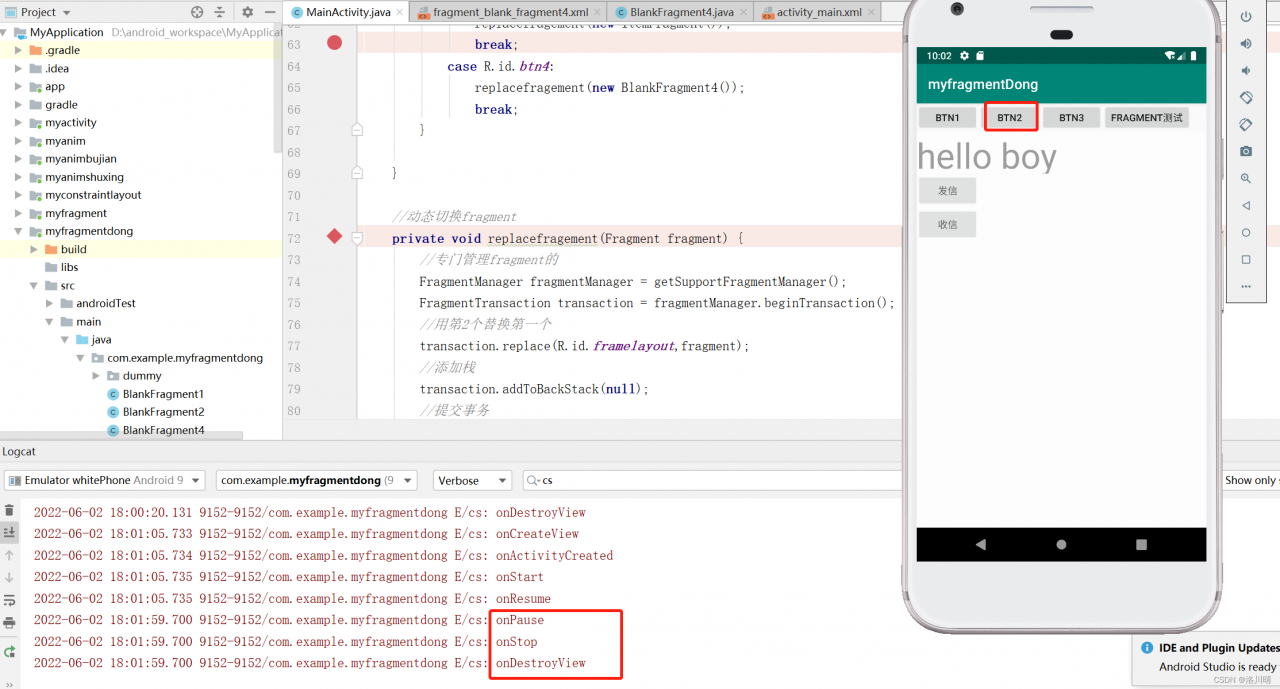Restart logcat with green restart icon
Viewport: 1280px width, 689px height.
point(10,652)
